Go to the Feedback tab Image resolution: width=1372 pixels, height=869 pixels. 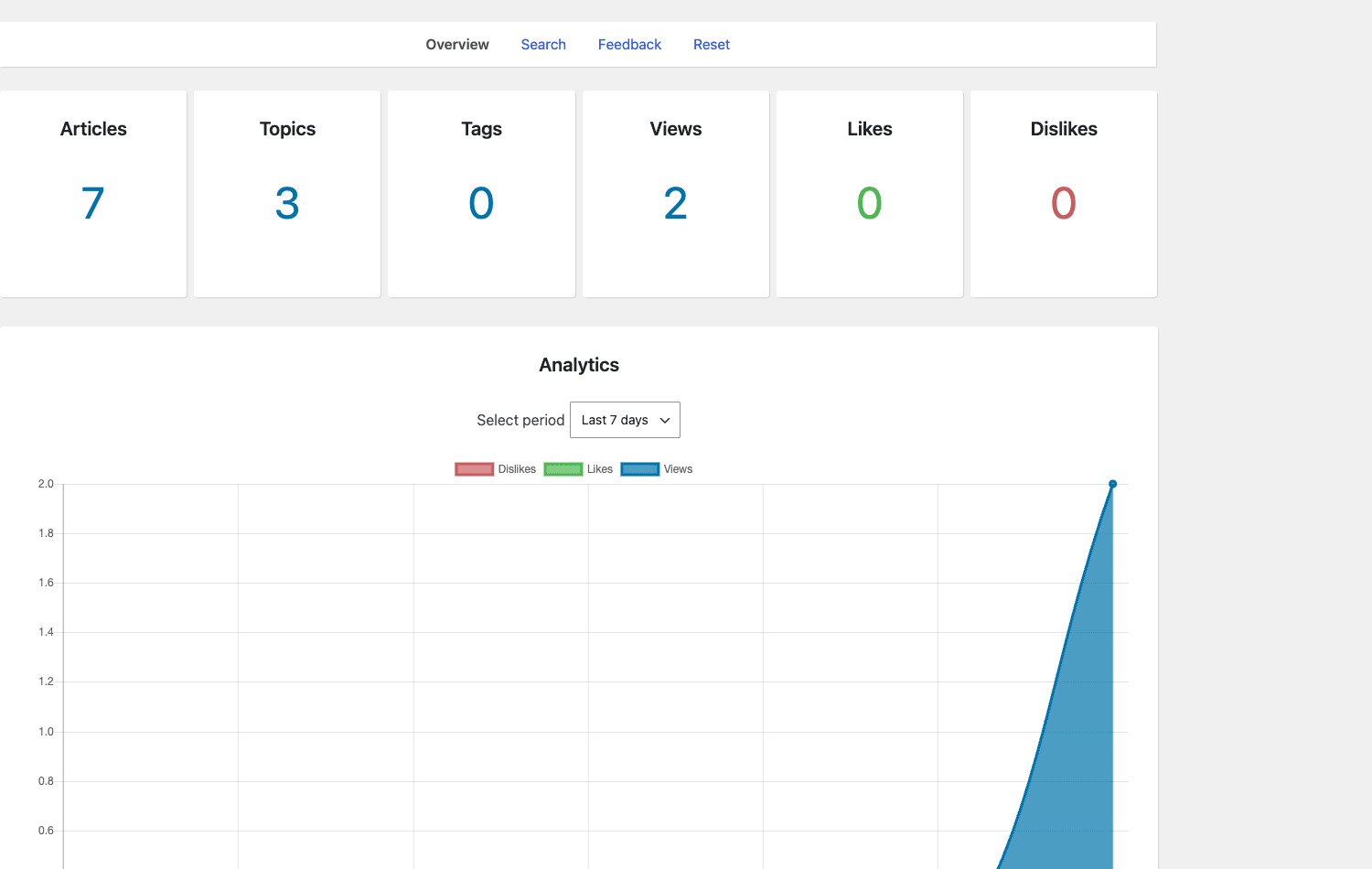(629, 45)
